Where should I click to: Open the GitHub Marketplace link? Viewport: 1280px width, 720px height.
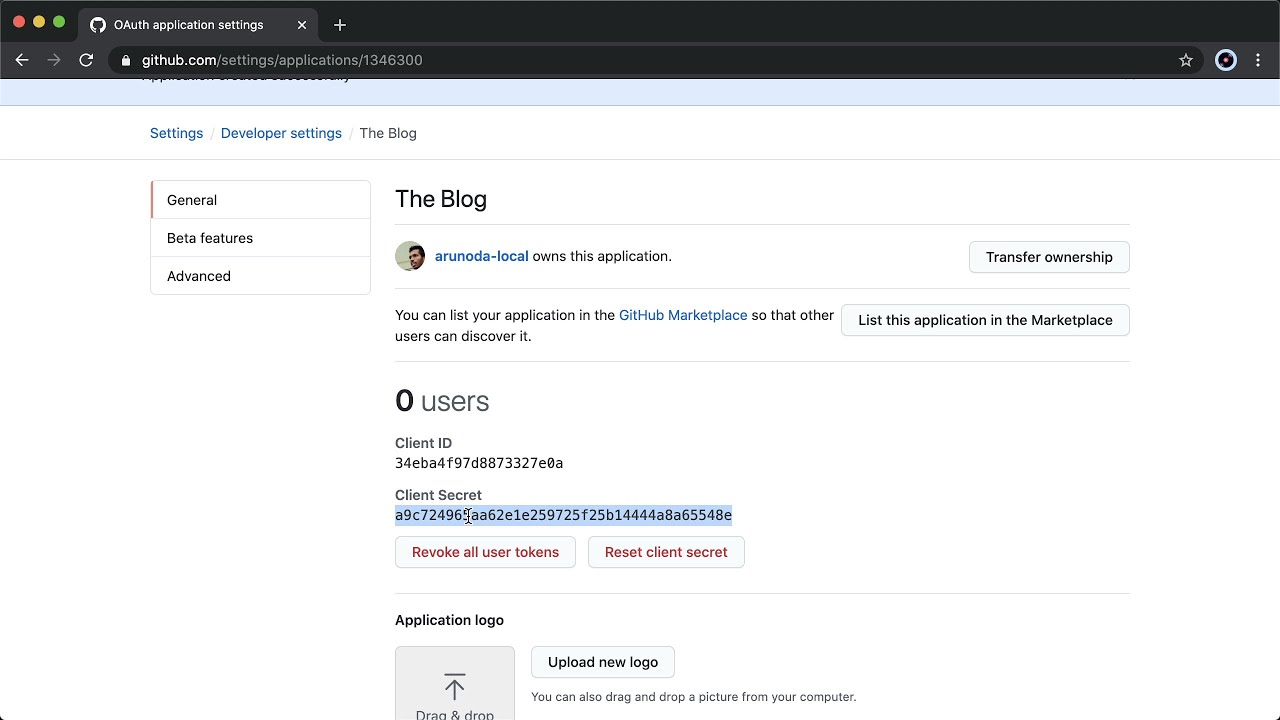tap(683, 315)
